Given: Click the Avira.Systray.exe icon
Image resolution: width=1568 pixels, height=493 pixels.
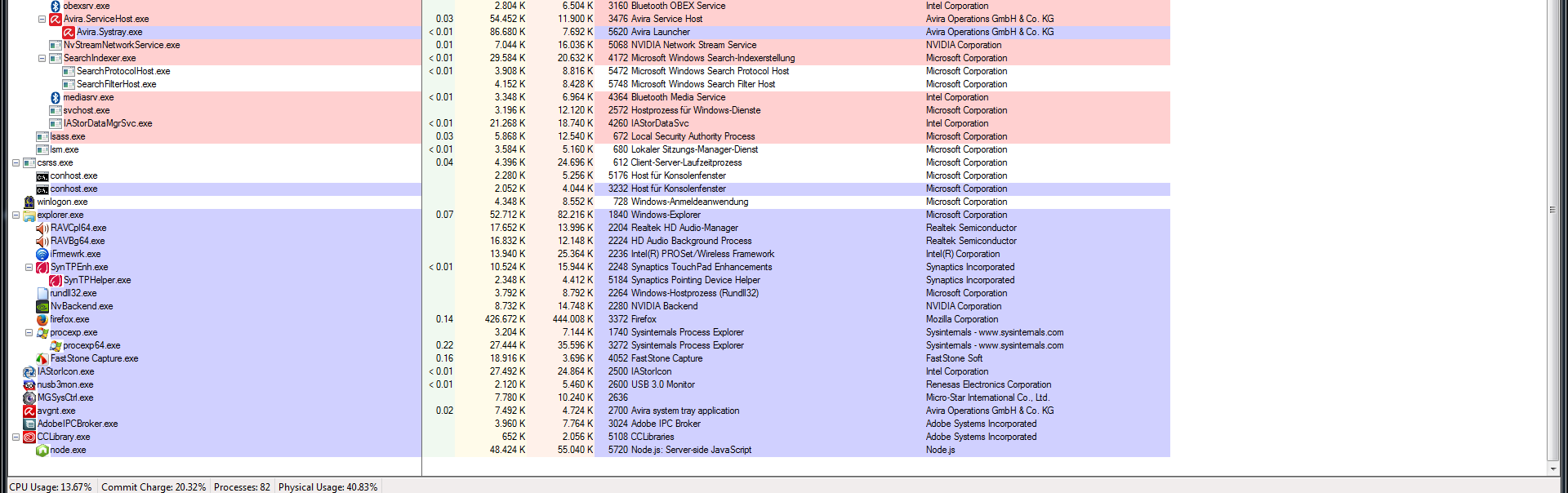Looking at the screenshot, I should click(69, 32).
